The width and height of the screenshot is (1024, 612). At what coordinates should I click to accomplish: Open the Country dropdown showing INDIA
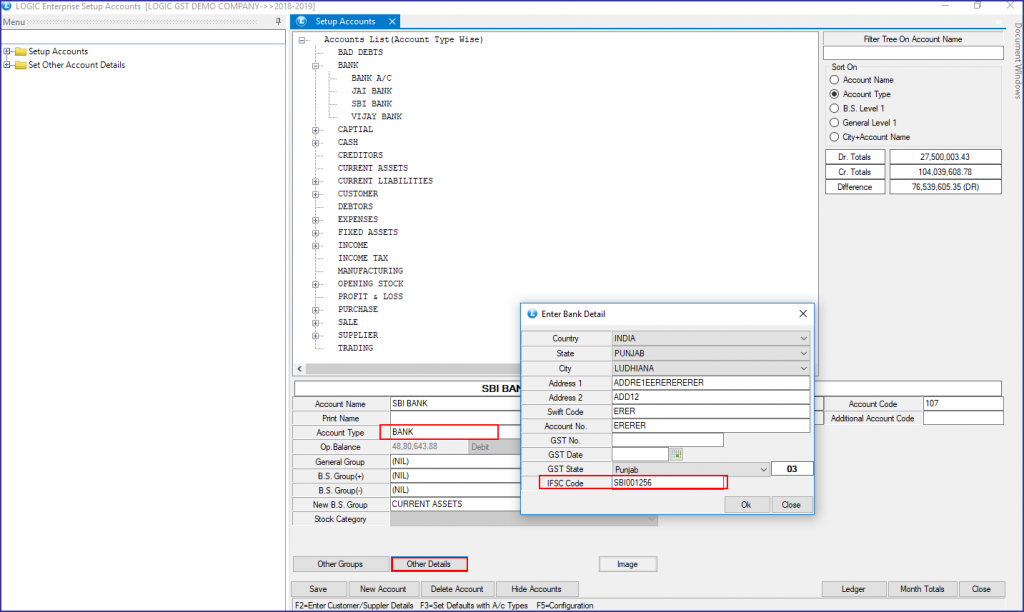click(803, 337)
